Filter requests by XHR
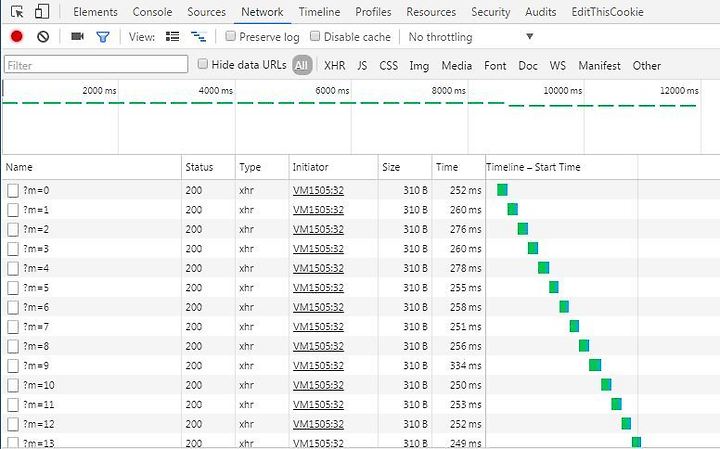 click(x=335, y=66)
